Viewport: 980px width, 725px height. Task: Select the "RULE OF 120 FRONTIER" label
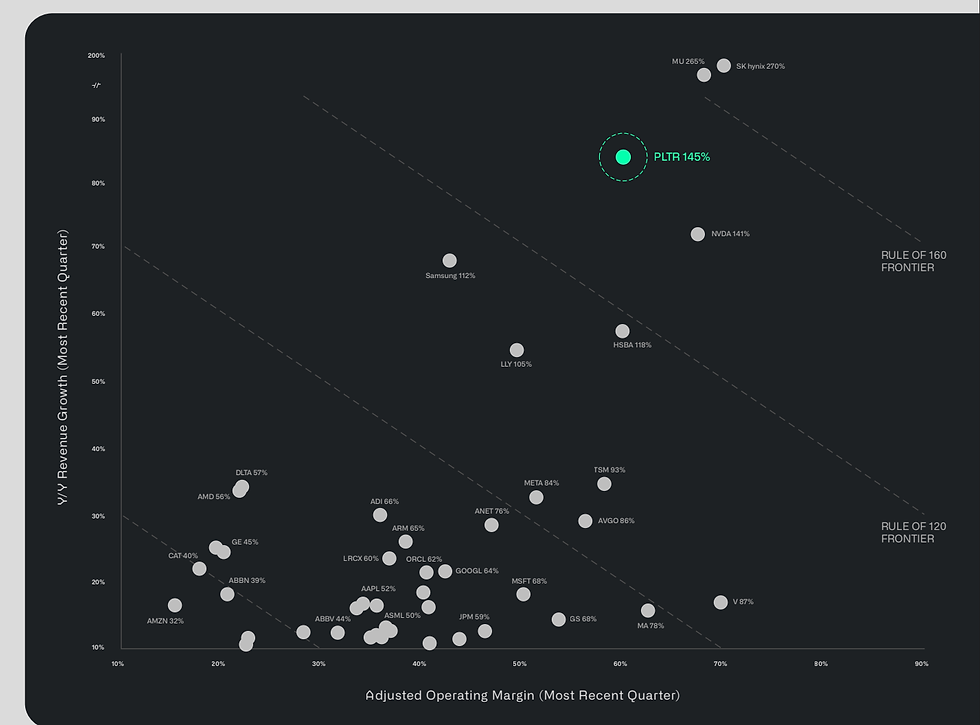(x=914, y=532)
